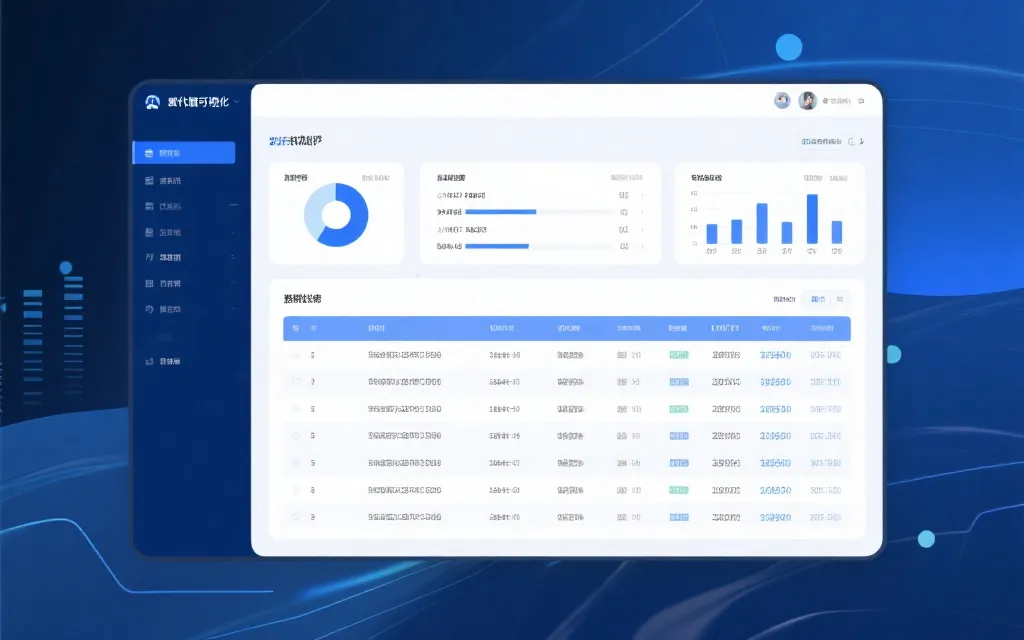
Task: Open the user profile avatar photo in the header
Action: (808, 101)
